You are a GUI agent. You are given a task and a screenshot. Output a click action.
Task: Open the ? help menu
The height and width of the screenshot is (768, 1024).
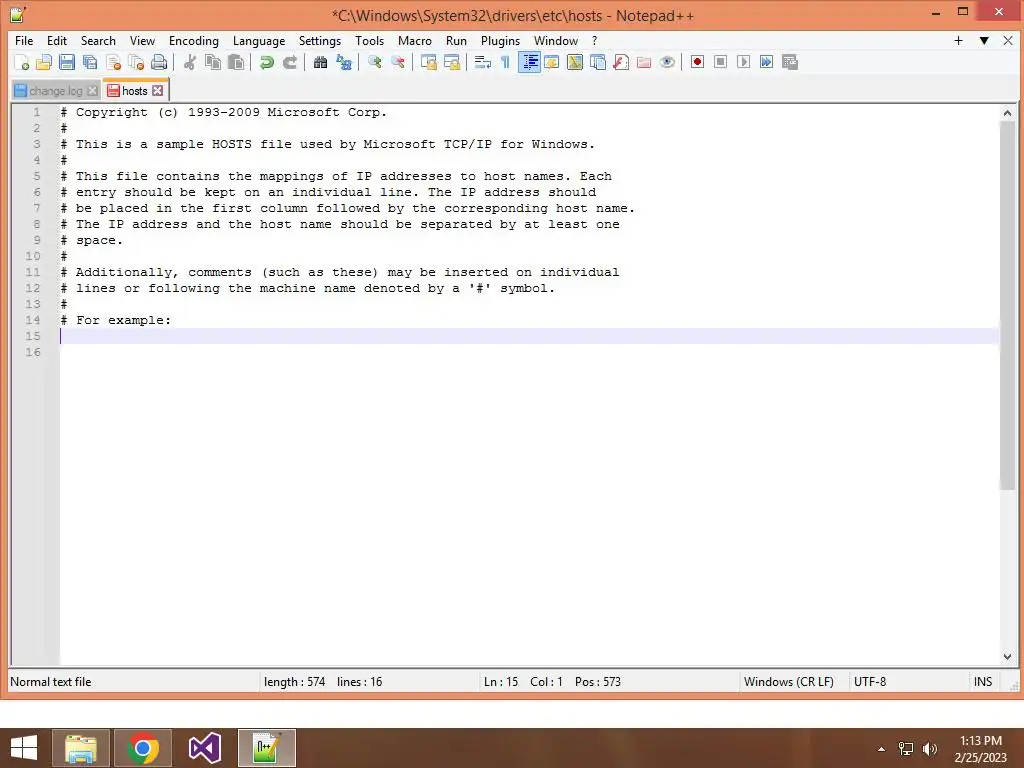tap(594, 40)
